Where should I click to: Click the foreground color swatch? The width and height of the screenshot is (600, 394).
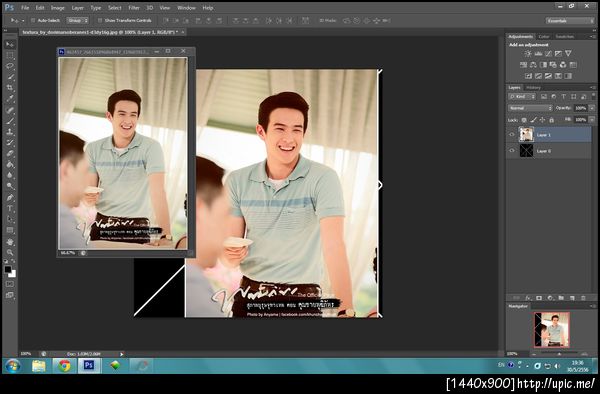click(7, 269)
